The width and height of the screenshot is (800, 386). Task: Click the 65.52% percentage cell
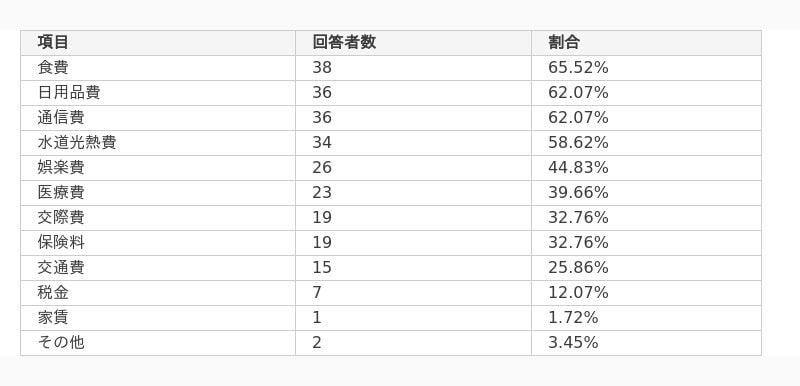click(x=646, y=68)
